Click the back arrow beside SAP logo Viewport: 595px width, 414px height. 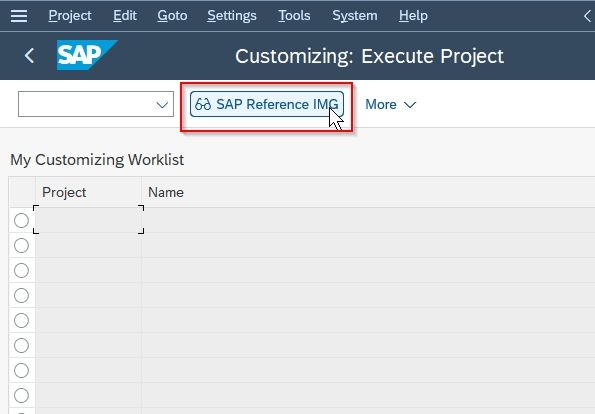pyautogui.click(x=29, y=56)
